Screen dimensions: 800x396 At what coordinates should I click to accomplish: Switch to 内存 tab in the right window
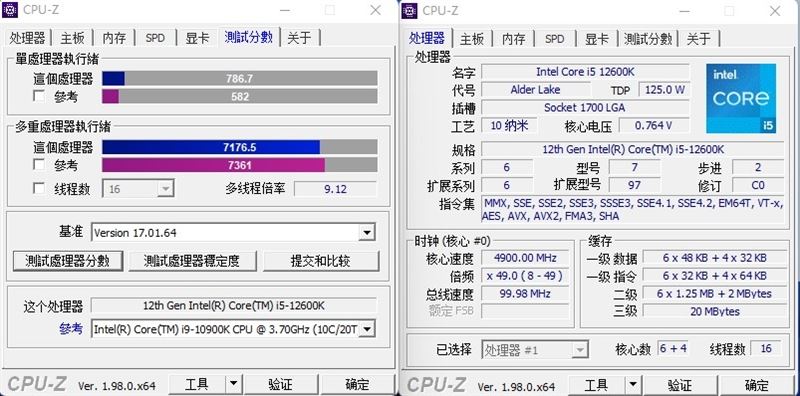(x=514, y=38)
